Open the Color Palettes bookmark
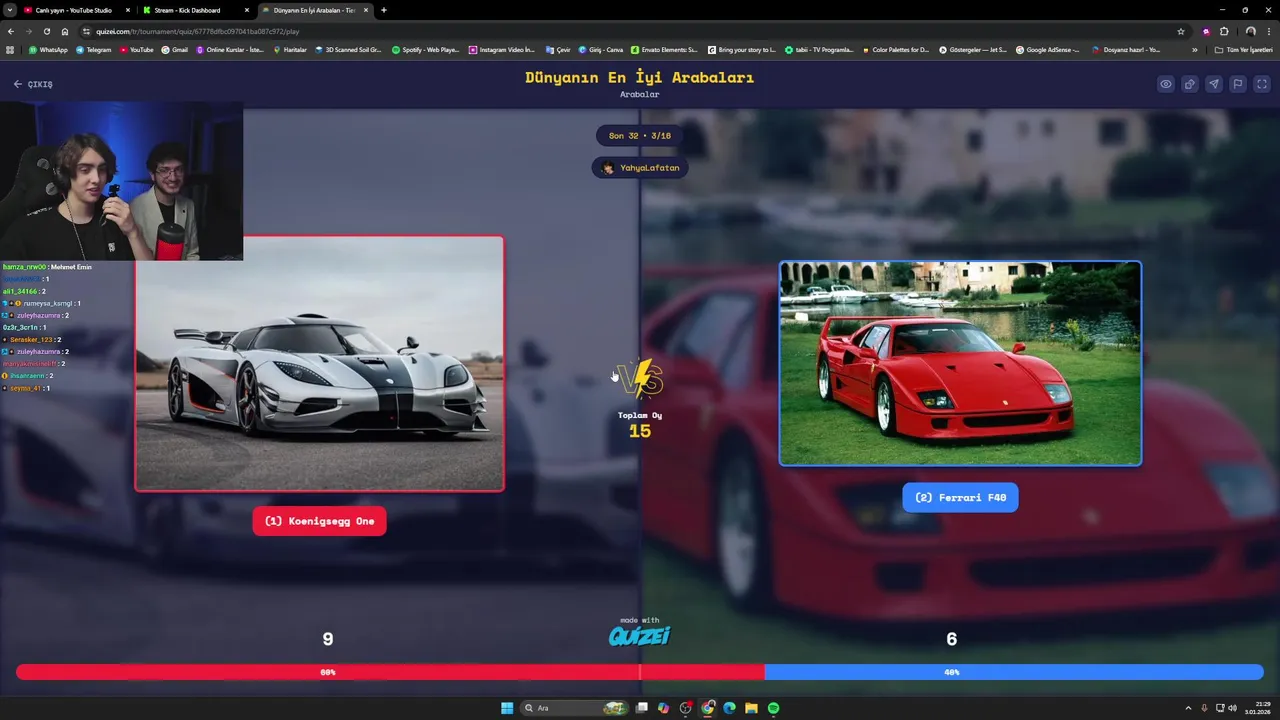The image size is (1280, 720). click(896, 49)
